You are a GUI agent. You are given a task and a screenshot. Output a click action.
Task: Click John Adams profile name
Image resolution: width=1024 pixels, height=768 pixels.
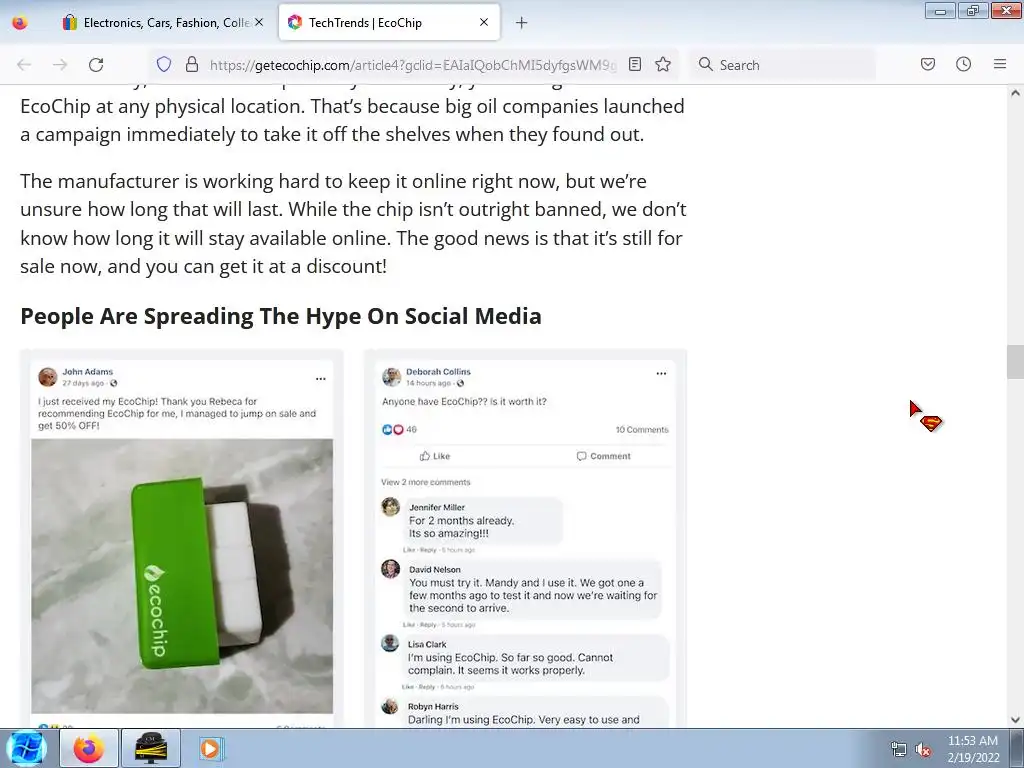[88, 372]
